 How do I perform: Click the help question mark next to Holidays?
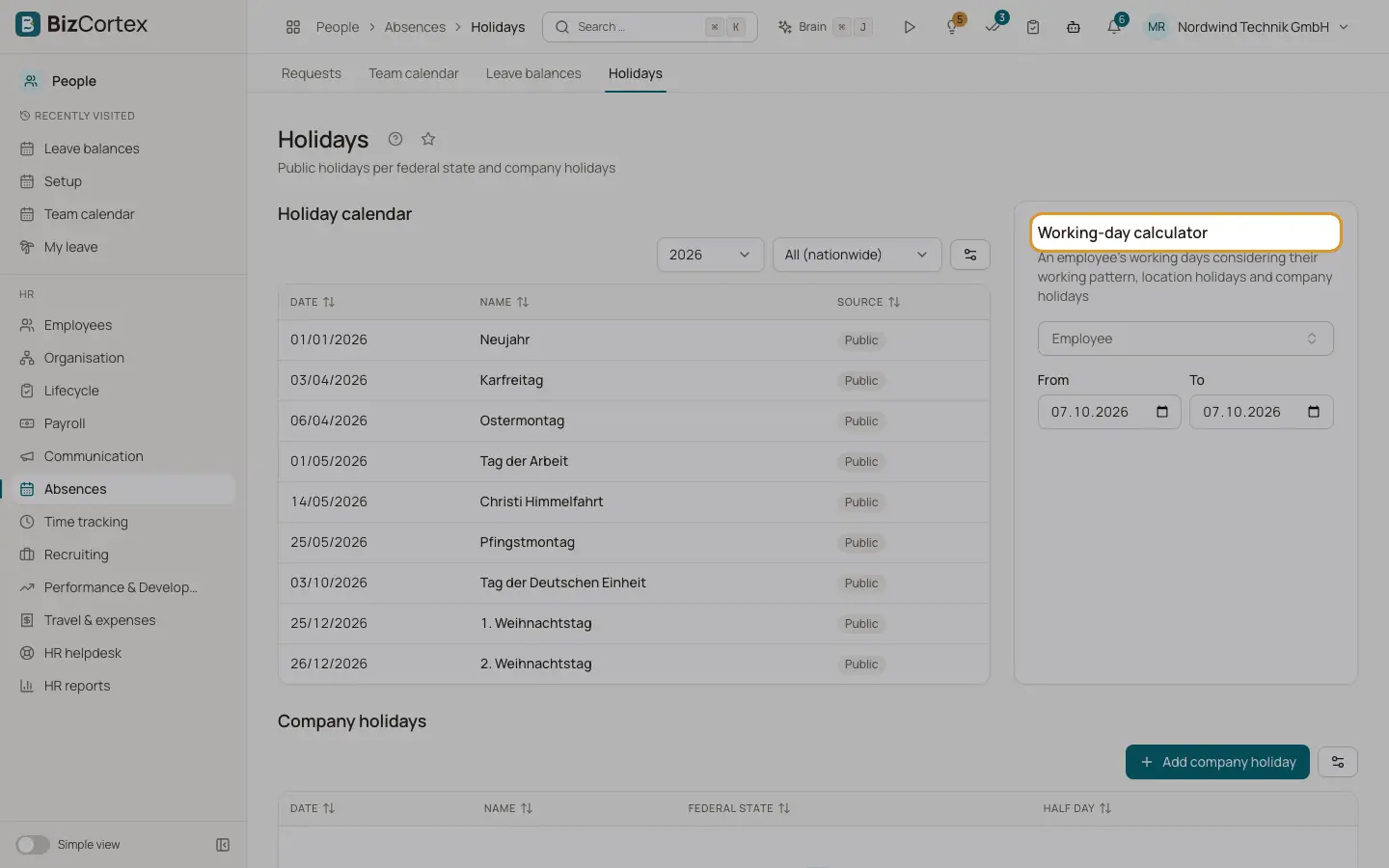coord(395,139)
